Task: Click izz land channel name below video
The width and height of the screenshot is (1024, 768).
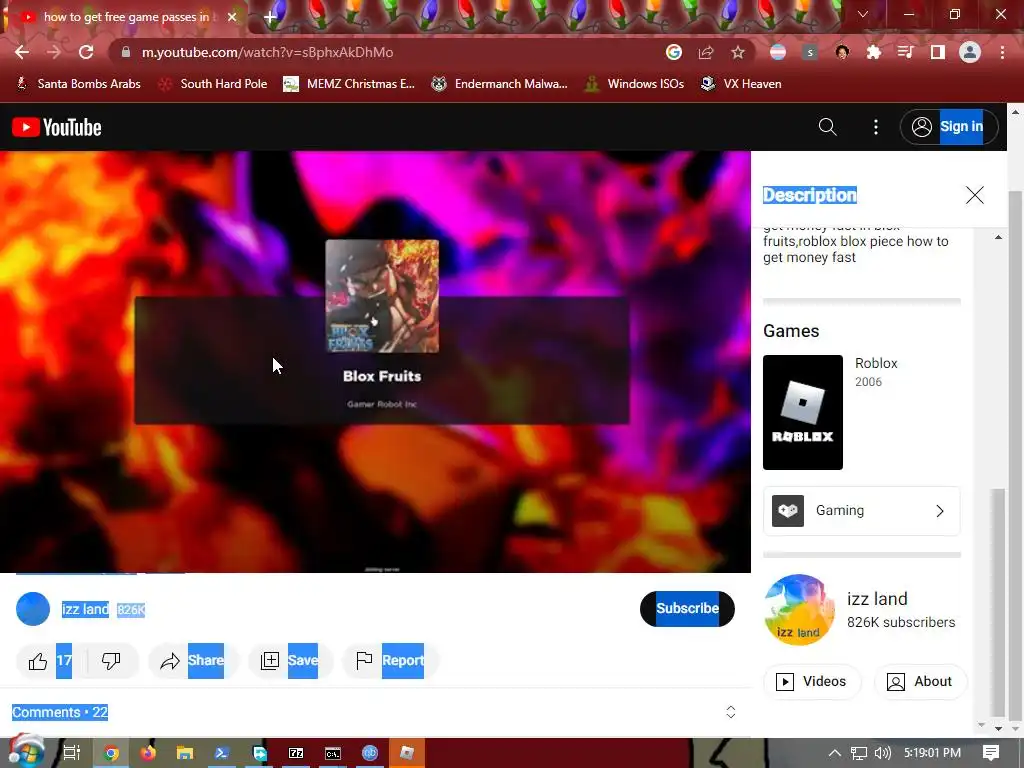Action: click(x=85, y=609)
